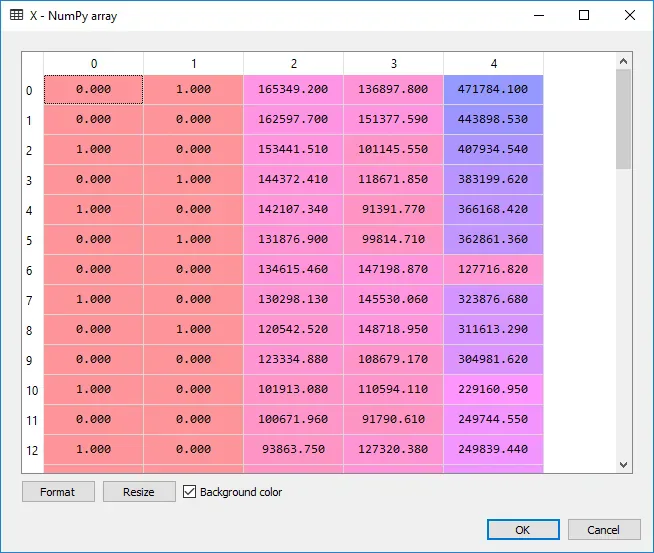Click the Format button

pos(58,492)
